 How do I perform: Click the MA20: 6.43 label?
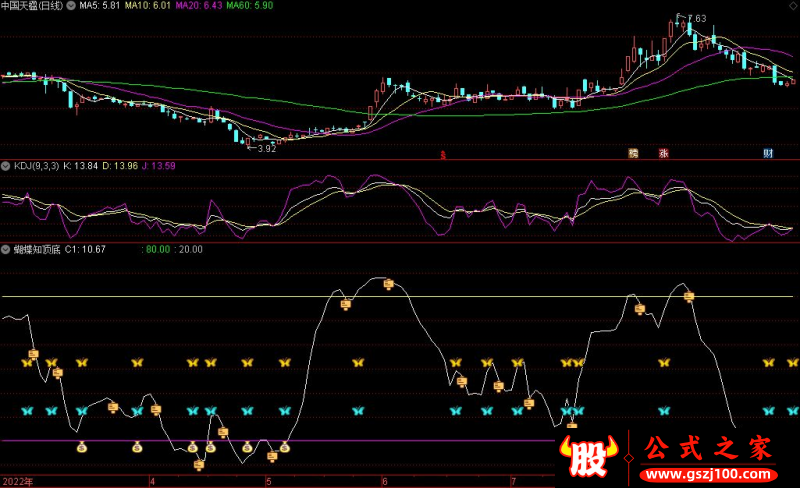coord(198,6)
